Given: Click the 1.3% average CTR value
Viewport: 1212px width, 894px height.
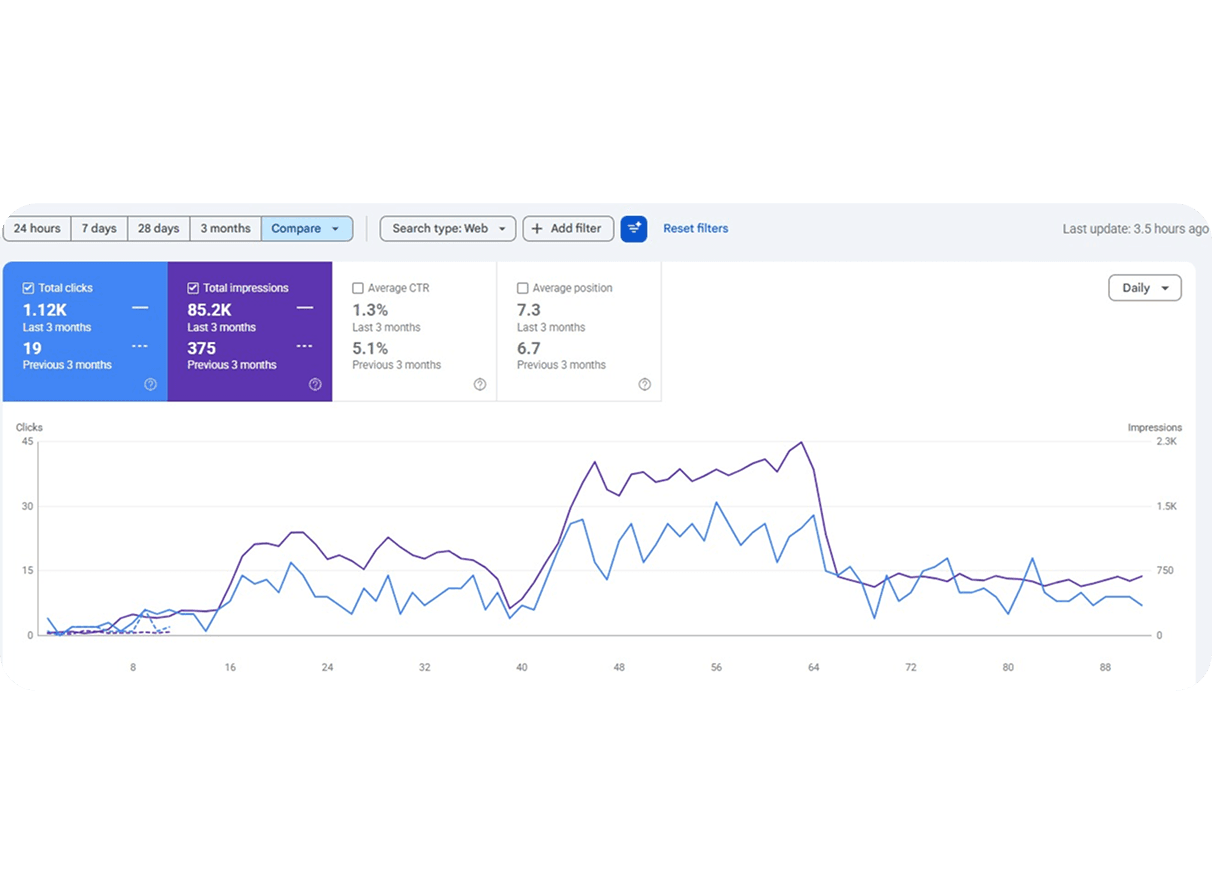Looking at the screenshot, I should point(370,310).
